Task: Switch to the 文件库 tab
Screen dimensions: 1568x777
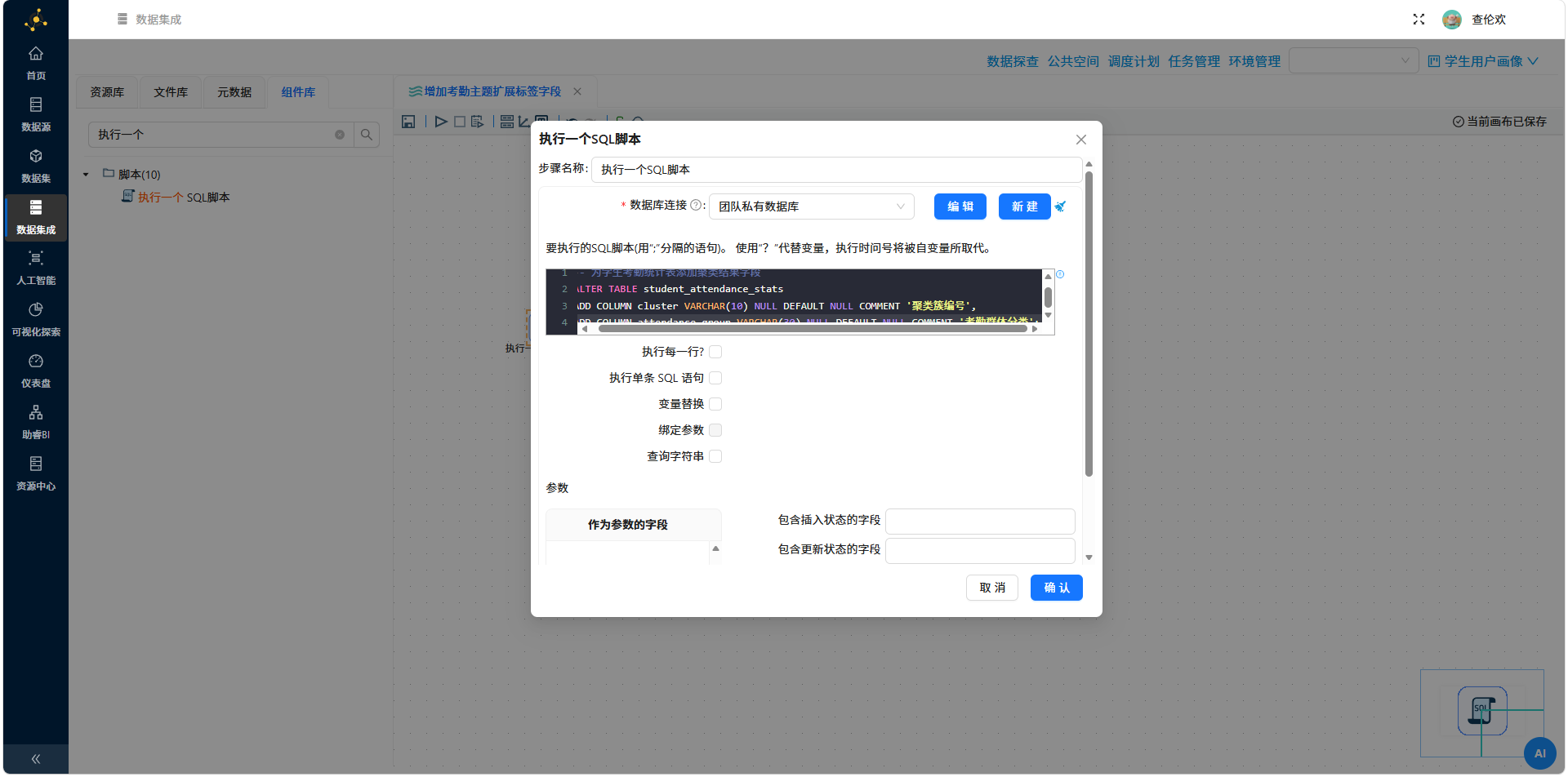Action: [171, 92]
